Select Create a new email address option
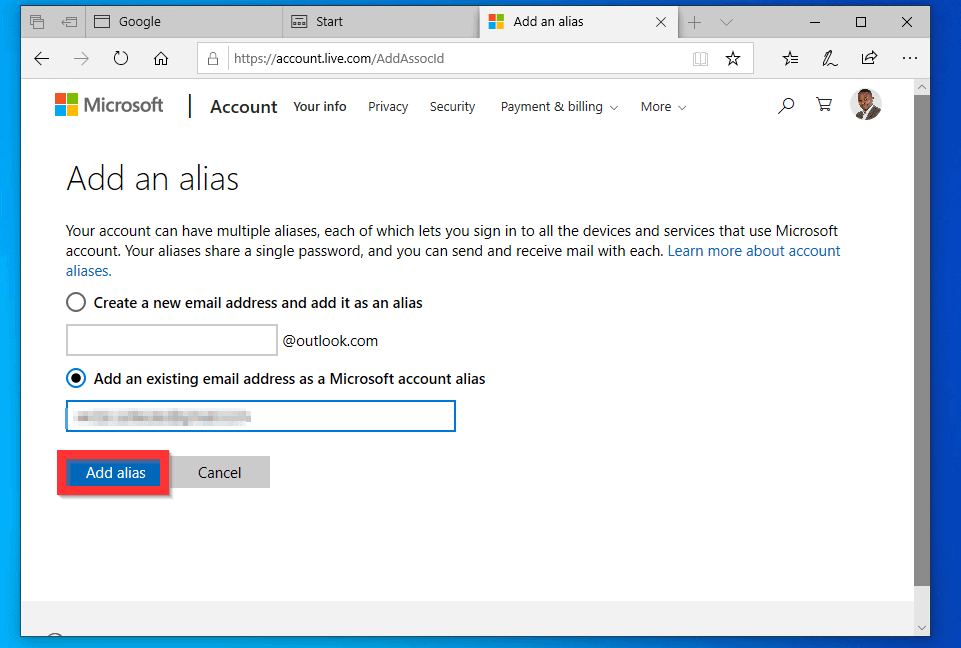Image resolution: width=961 pixels, height=648 pixels. pos(76,302)
